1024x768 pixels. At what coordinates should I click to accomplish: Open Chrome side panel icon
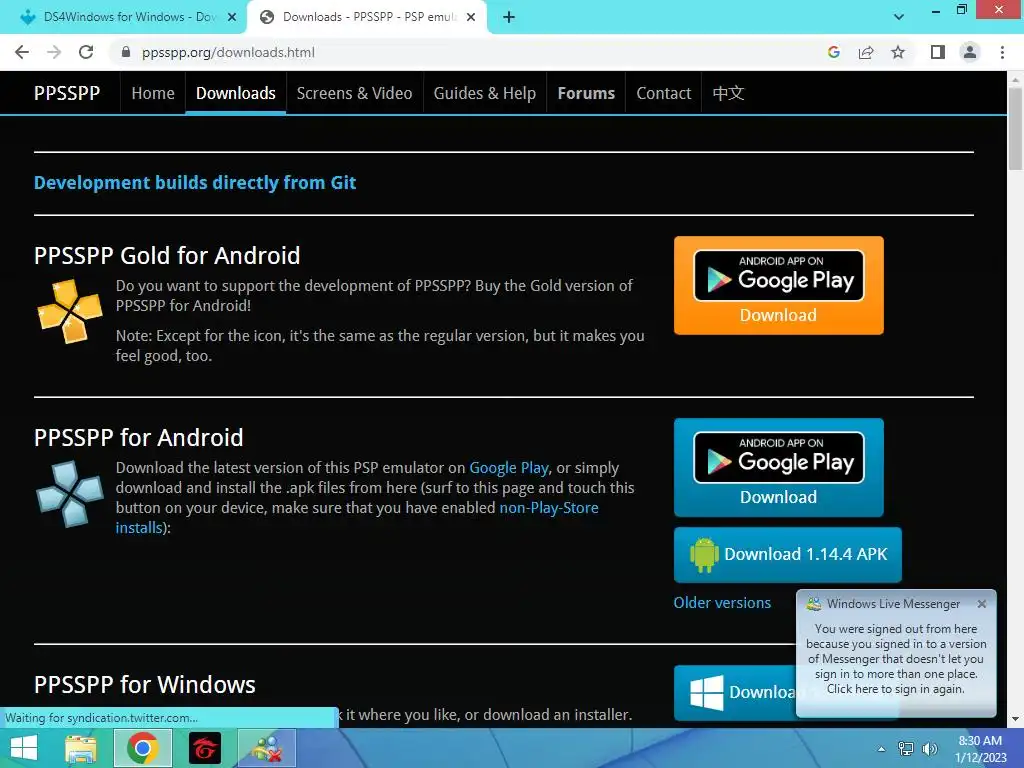click(x=938, y=52)
